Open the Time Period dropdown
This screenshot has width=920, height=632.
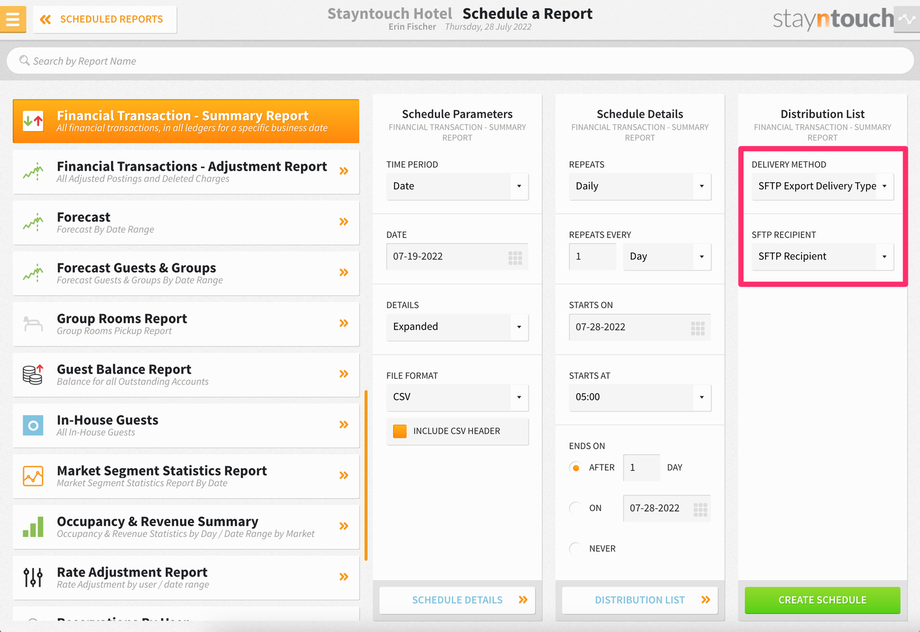[x=457, y=186]
